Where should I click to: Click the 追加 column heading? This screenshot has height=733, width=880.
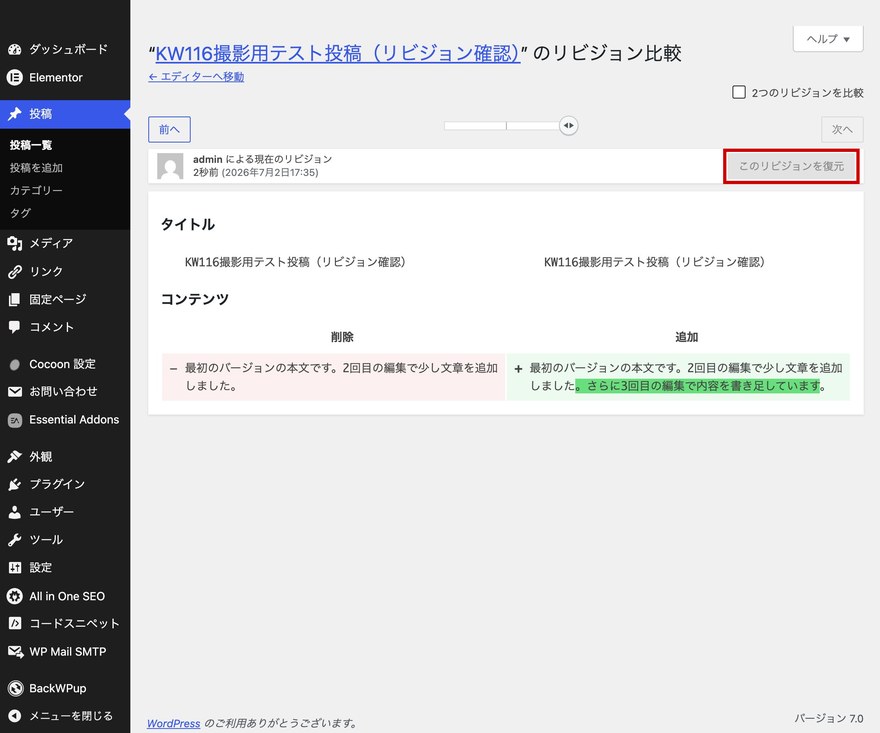pyautogui.click(x=686, y=337)
